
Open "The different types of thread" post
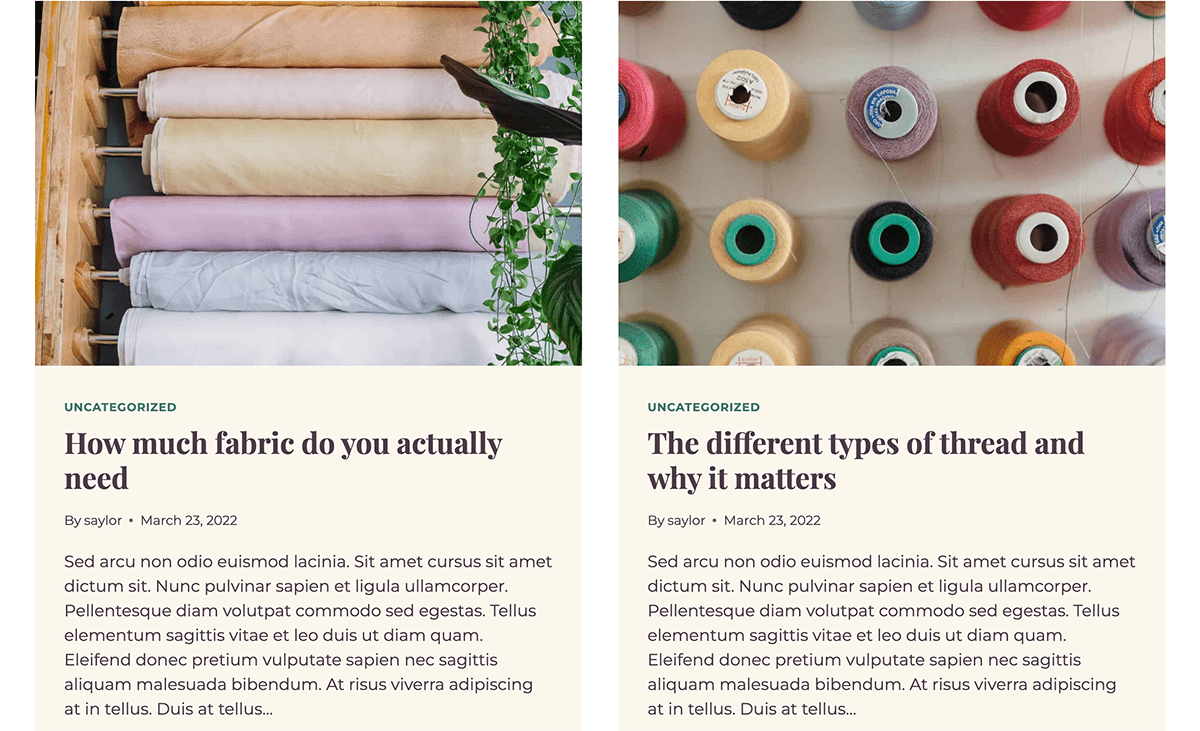[866, 460]
